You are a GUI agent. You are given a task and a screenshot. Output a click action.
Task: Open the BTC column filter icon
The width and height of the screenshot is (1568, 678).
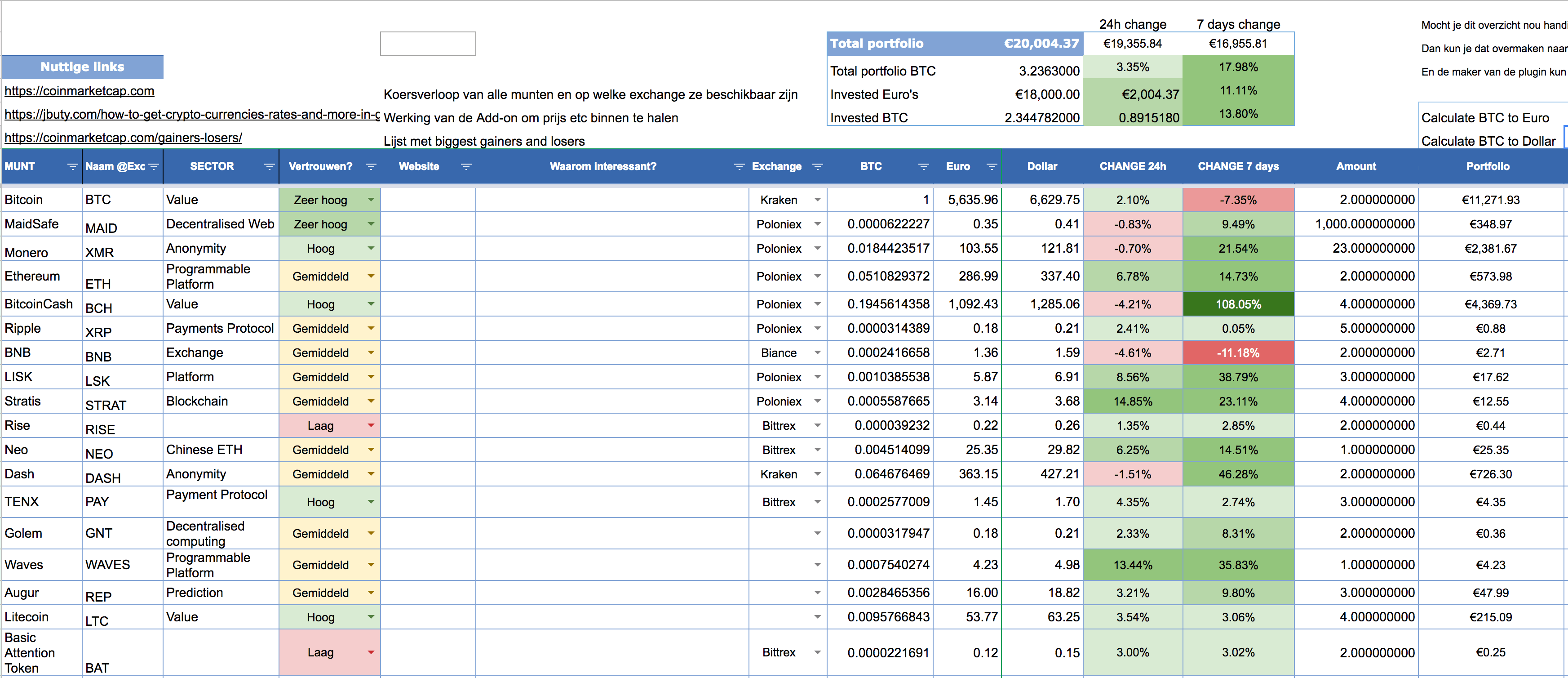923,166
